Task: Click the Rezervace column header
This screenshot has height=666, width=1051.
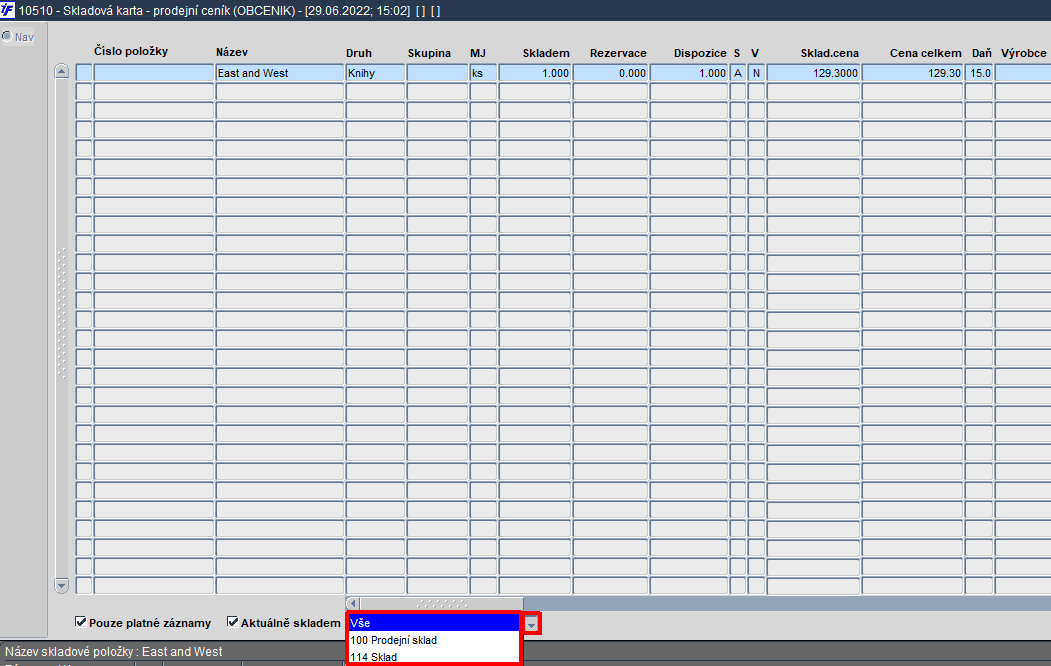Action: (x=618, y=53)
